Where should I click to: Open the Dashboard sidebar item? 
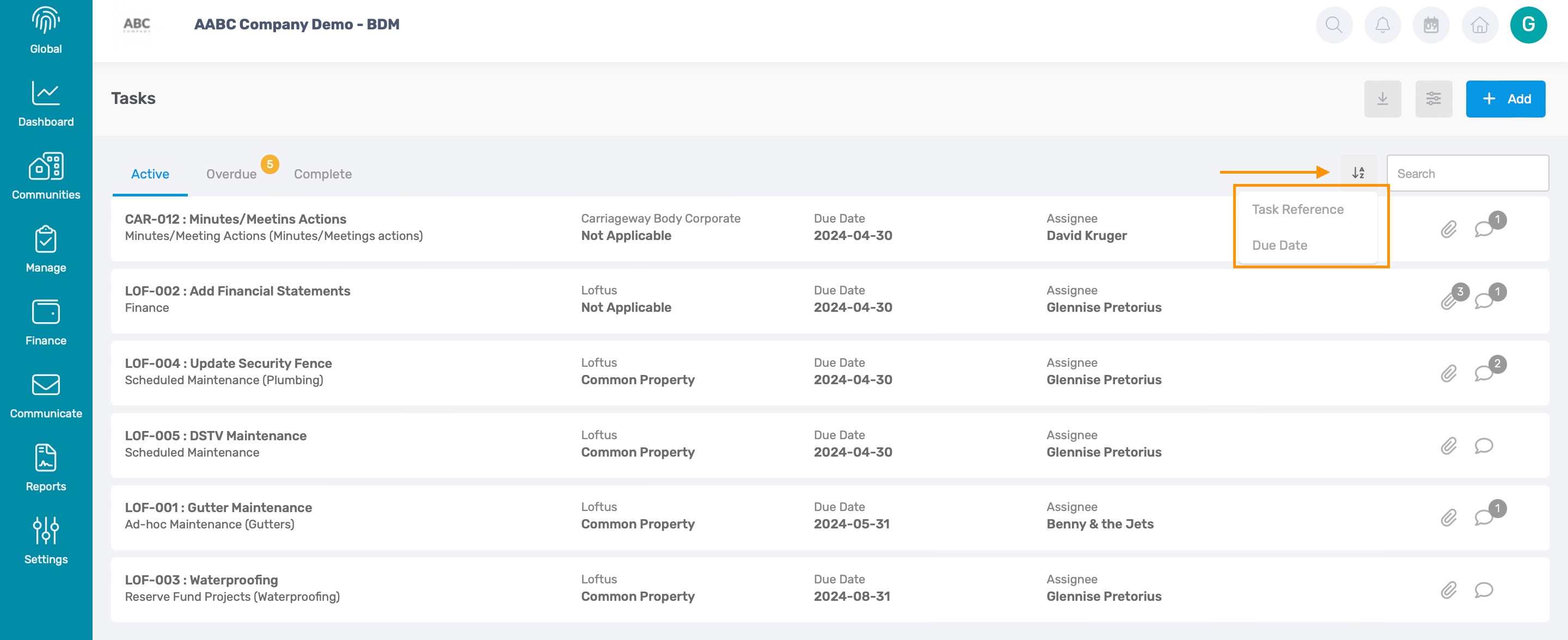pos(46,103)
